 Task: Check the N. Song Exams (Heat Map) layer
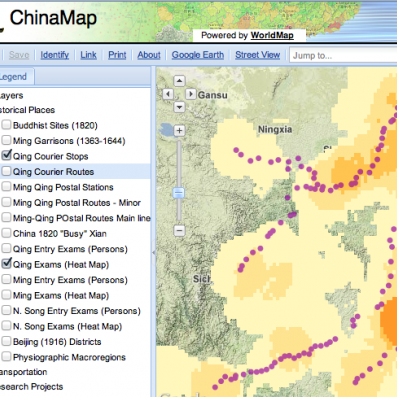[x=6, y=326]
